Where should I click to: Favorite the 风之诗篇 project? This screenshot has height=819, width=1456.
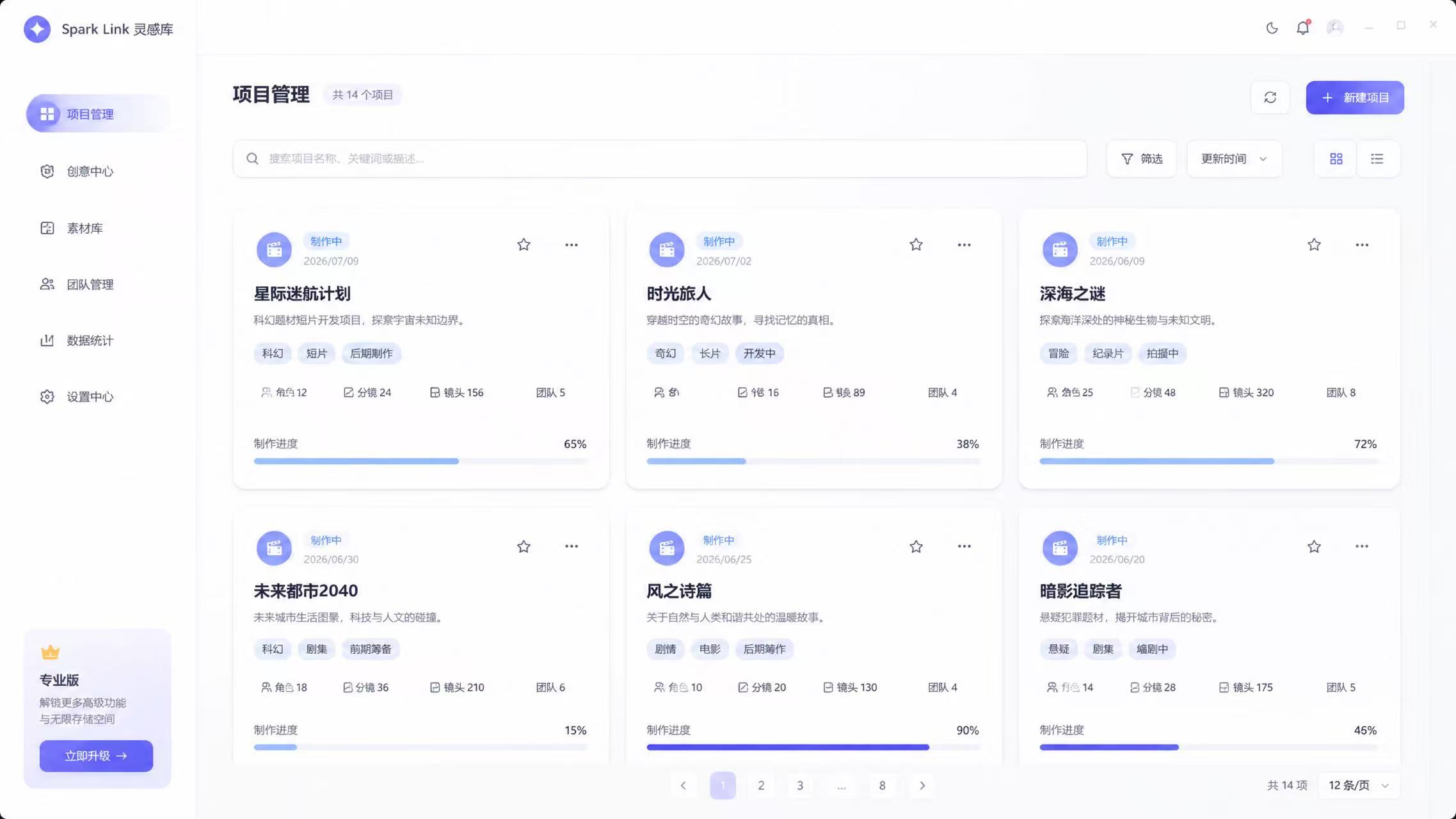pyautogui.click(x=916, y=546)
